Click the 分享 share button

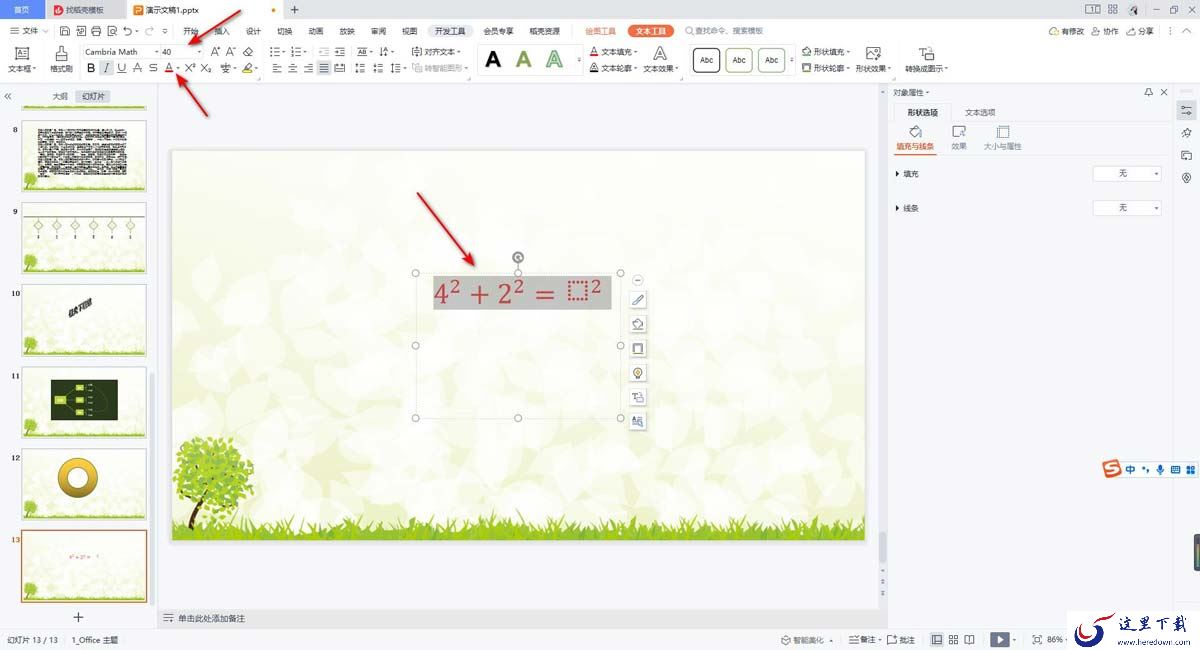coord(1139,31)
